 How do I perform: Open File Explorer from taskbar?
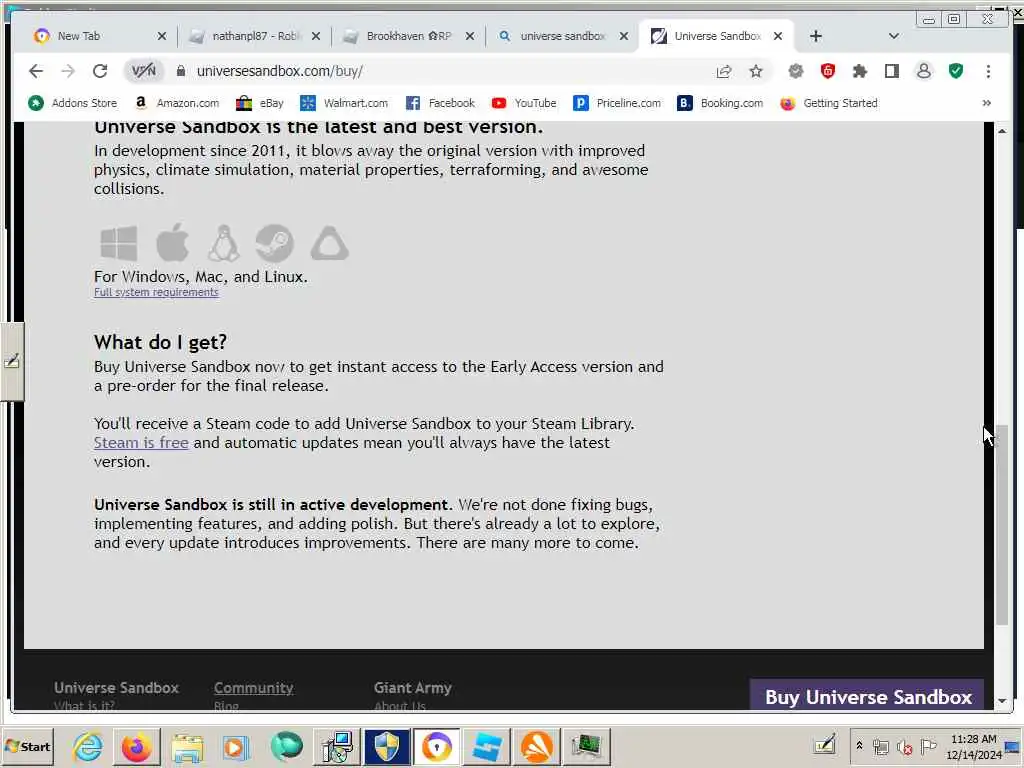pos(187,746)
